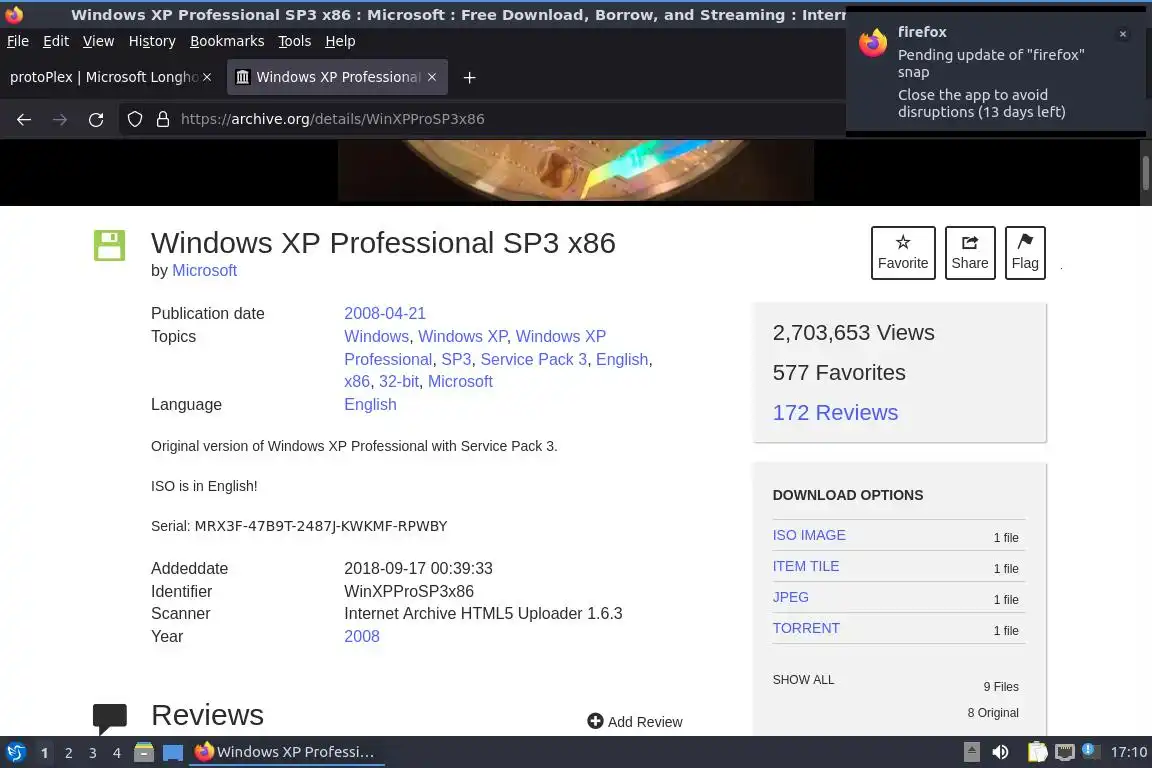The height and width of the screenshot is (768, 1152).
Task: Open the Bookmarks menu
Action: click(227, 41)
